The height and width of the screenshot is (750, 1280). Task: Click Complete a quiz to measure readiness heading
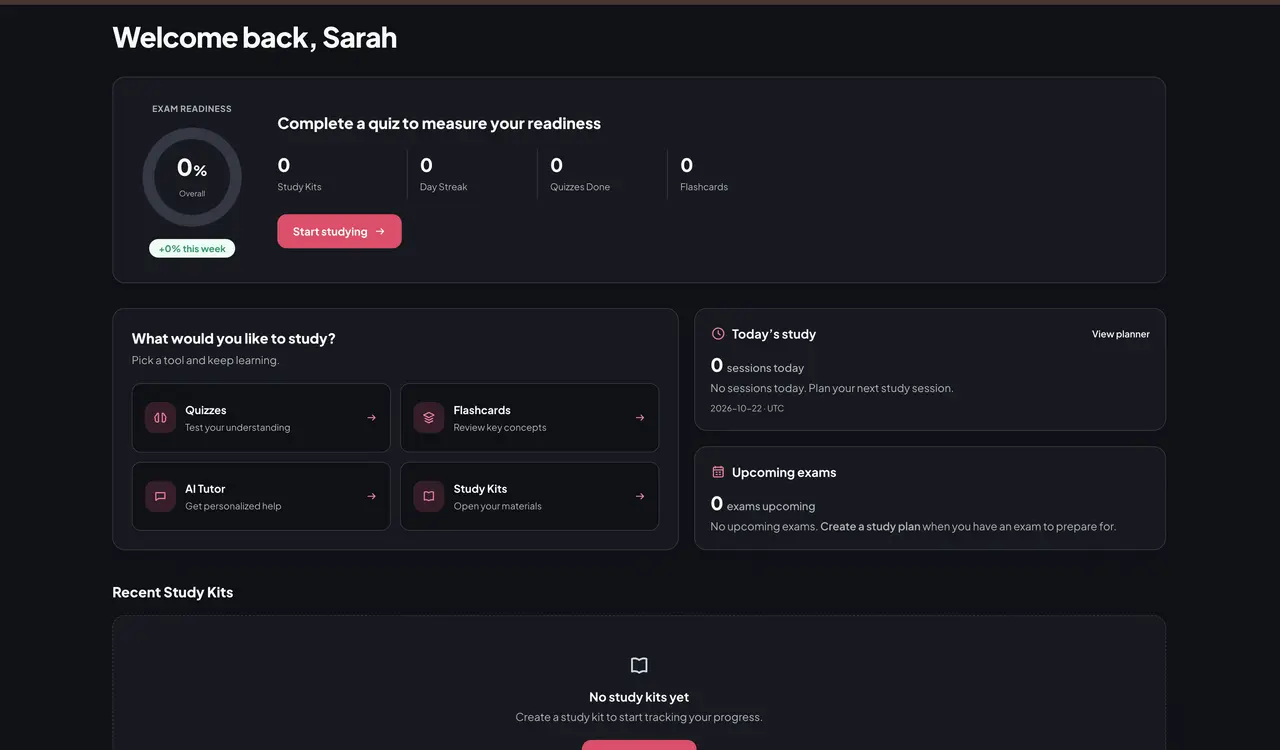pyautogui.click(x=439, y=124)
